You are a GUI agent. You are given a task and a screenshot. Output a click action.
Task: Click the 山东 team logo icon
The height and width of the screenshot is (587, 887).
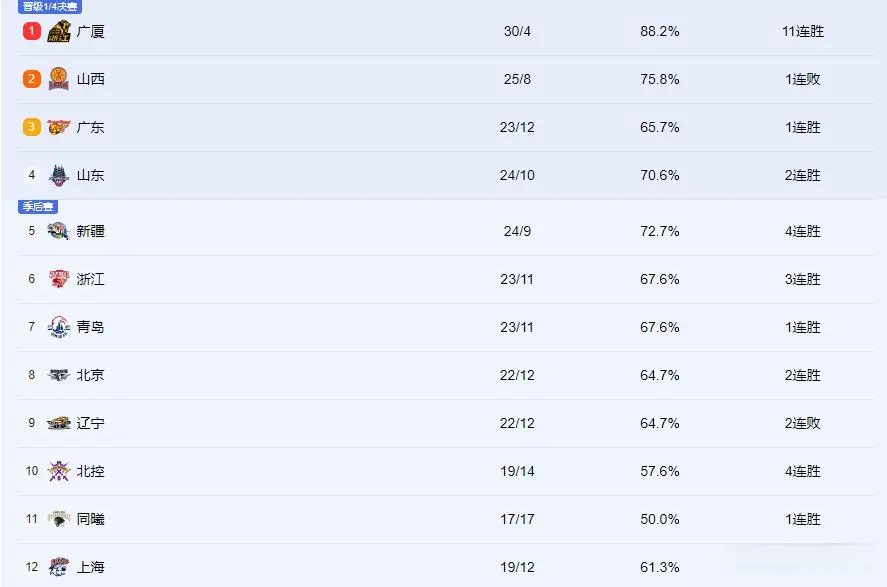[59, 175]
